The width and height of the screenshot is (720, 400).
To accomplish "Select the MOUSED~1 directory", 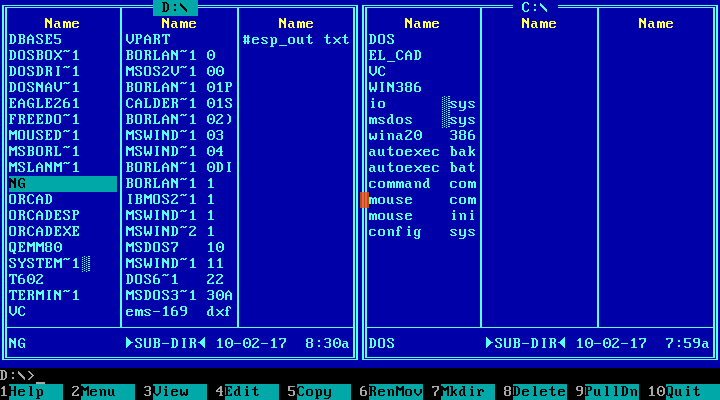I will coord(44,135).
